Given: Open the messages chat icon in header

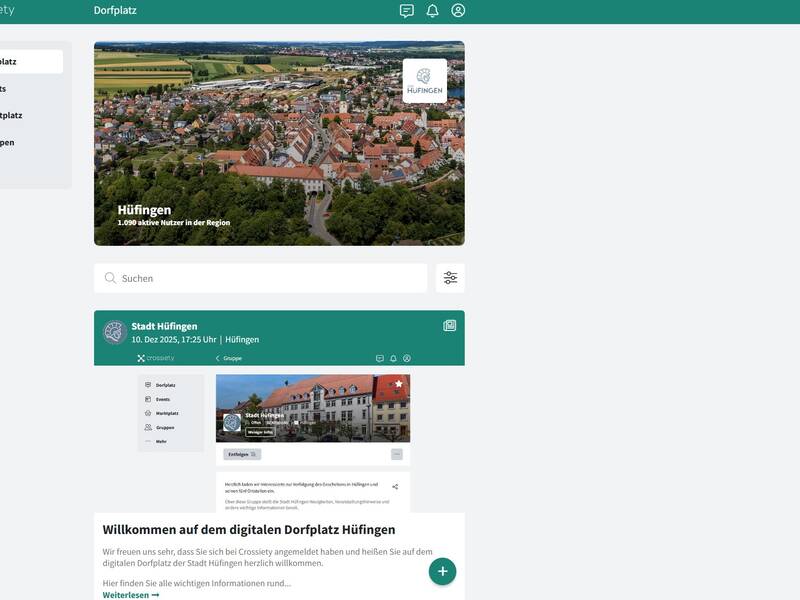Looking at the screenshot, I should (x=407, y=11).
